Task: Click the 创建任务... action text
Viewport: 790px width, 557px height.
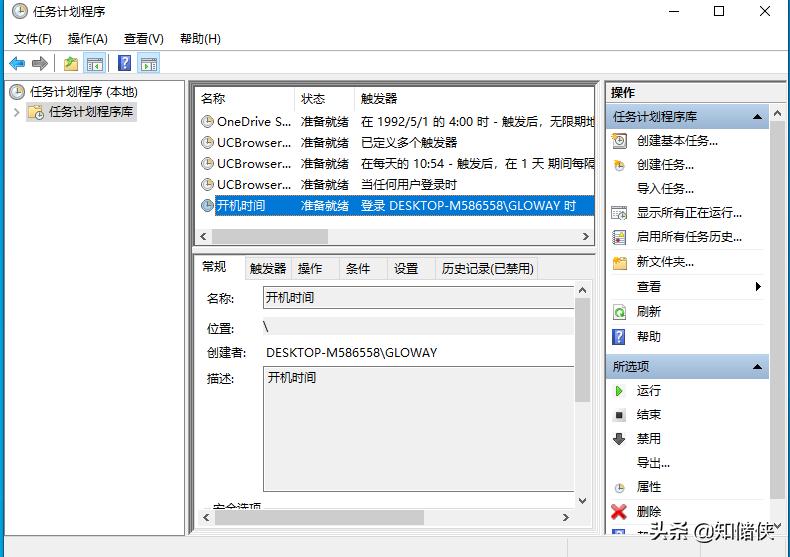Action: [665, 165]
